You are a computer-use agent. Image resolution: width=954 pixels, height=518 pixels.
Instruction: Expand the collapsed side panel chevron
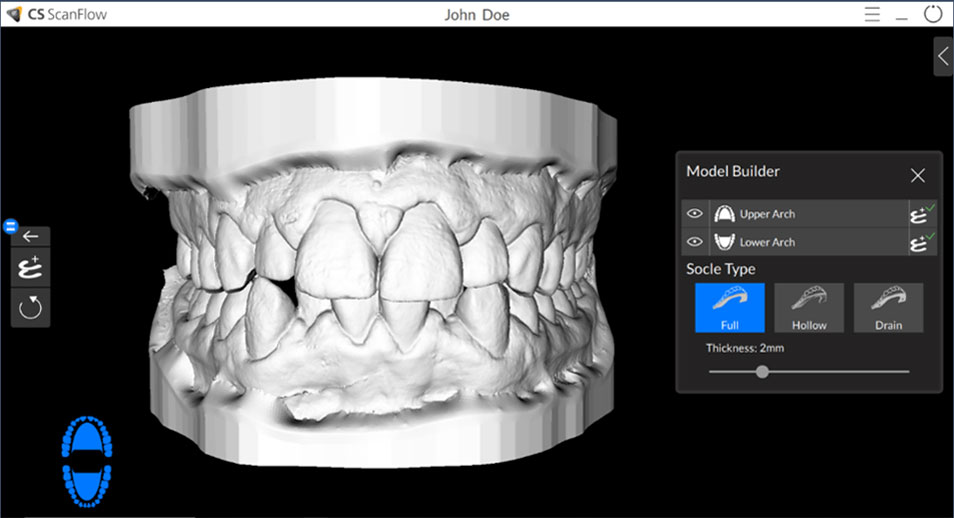pyautogui.click(x=943, y=57)
